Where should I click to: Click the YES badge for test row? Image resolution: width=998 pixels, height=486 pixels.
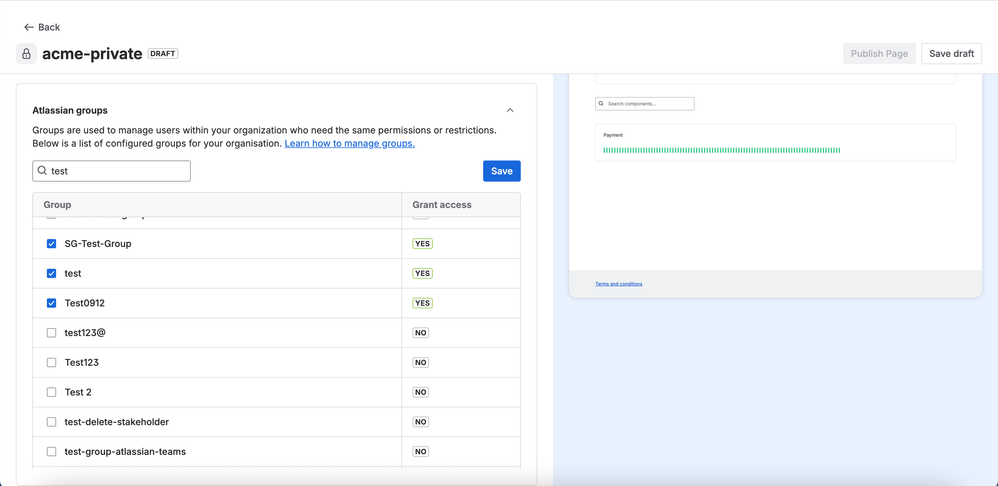pos(423,274)
